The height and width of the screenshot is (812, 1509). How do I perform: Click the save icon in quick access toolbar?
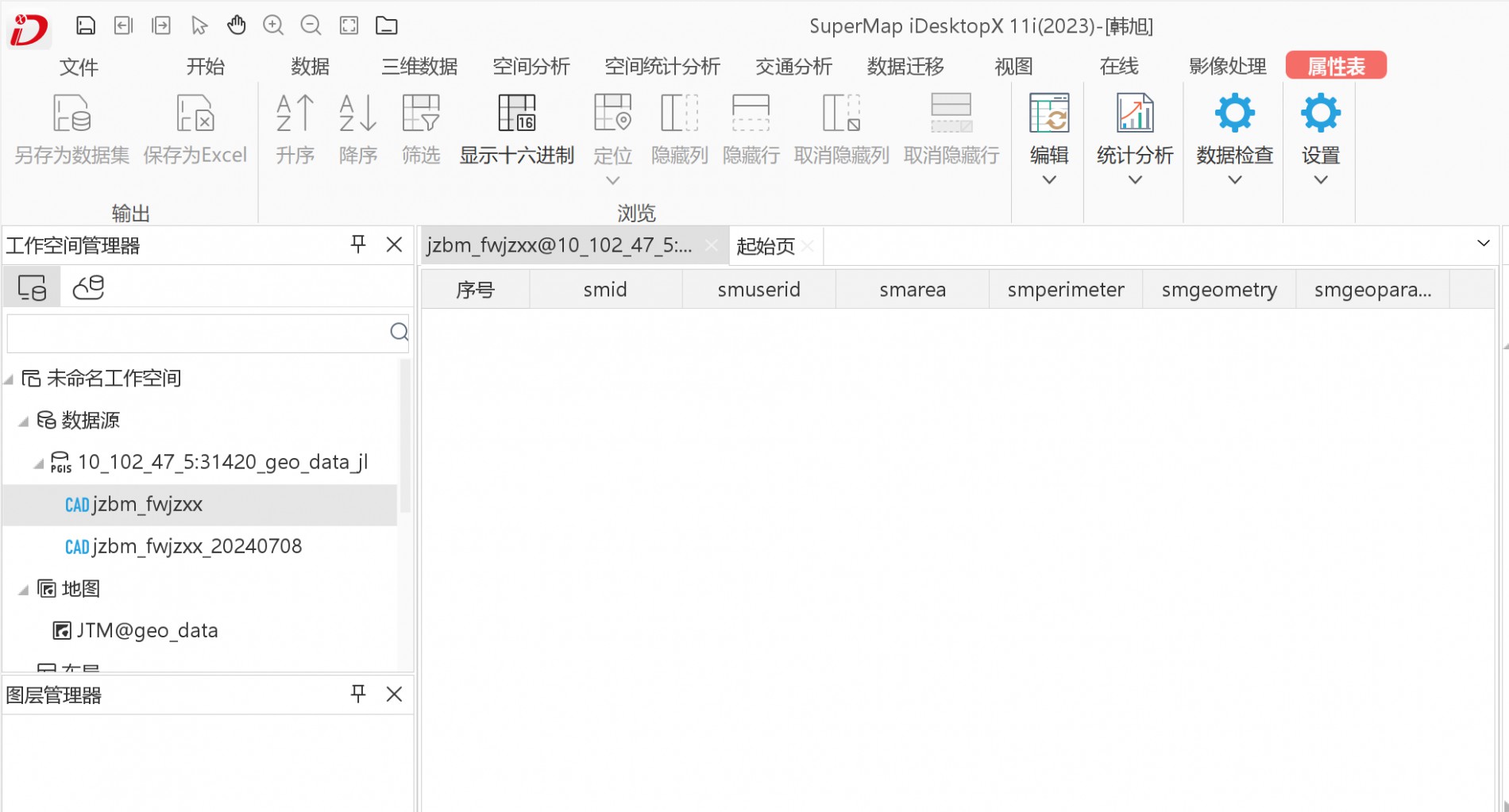[86, 25]
